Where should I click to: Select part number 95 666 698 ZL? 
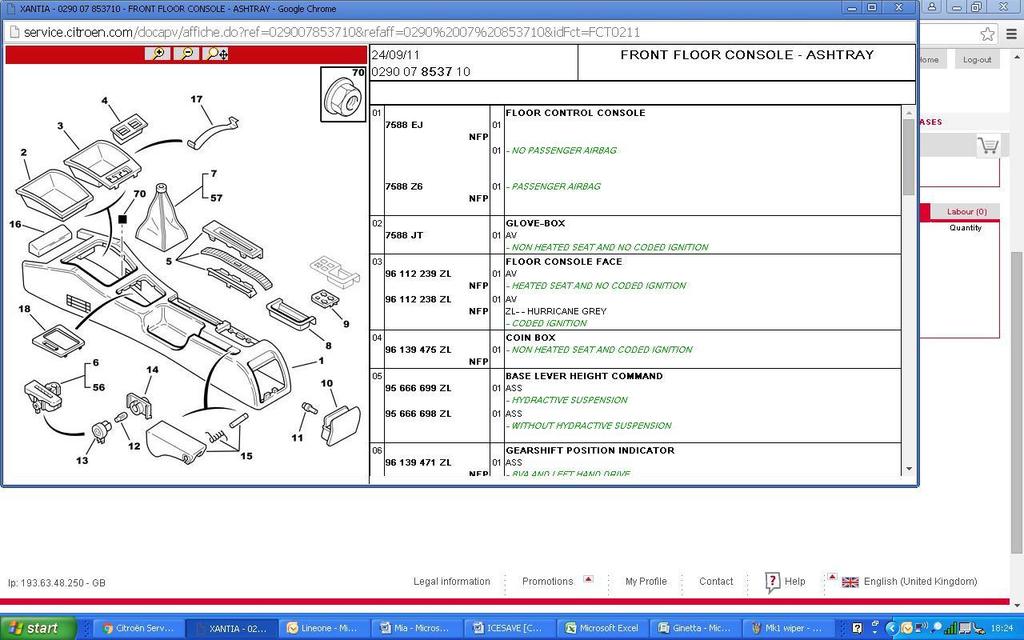click(418, 413)
